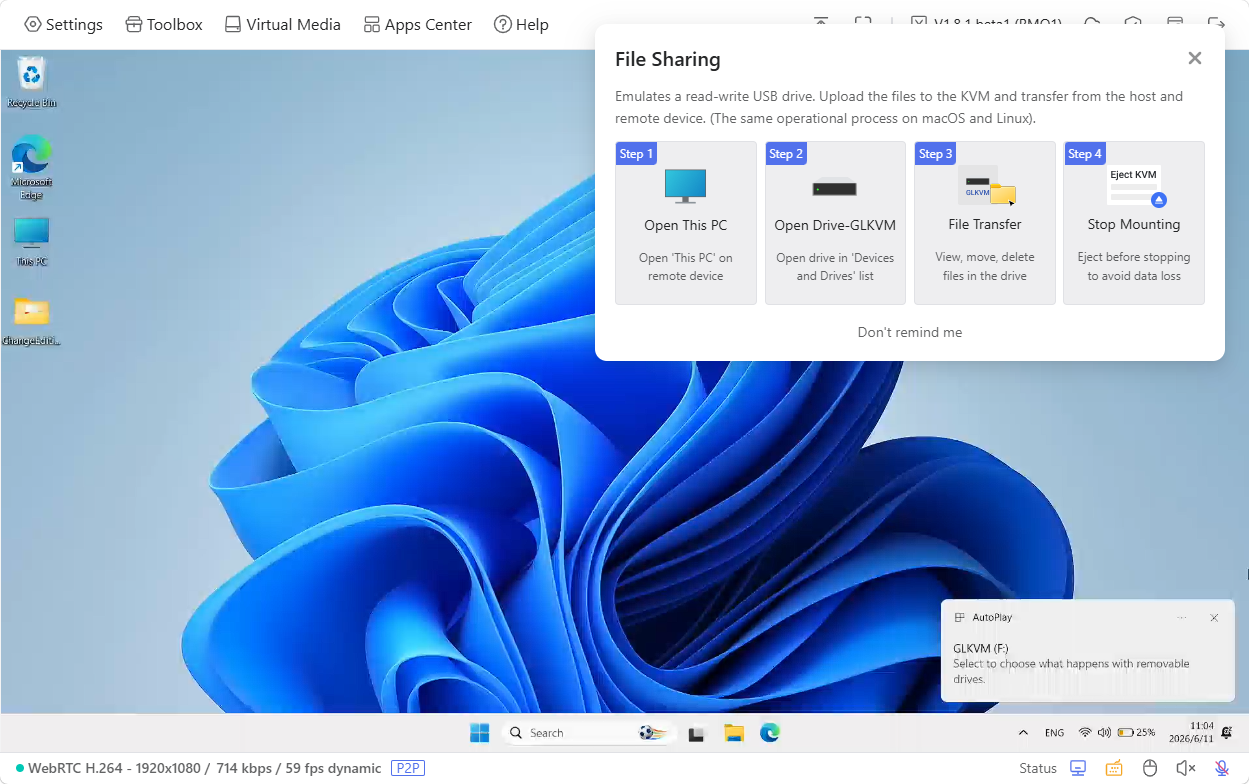Toggle the muted microphone icon
The width and height of the screenshot is (1249, 784).
coord(1222,768)
